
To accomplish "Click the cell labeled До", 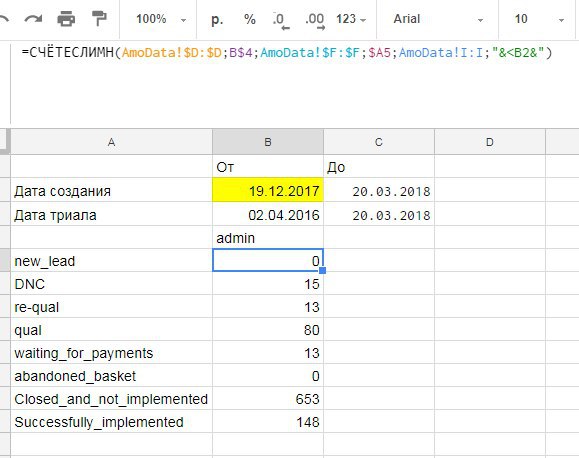I will pyautogui.click(x=379, y=167).
